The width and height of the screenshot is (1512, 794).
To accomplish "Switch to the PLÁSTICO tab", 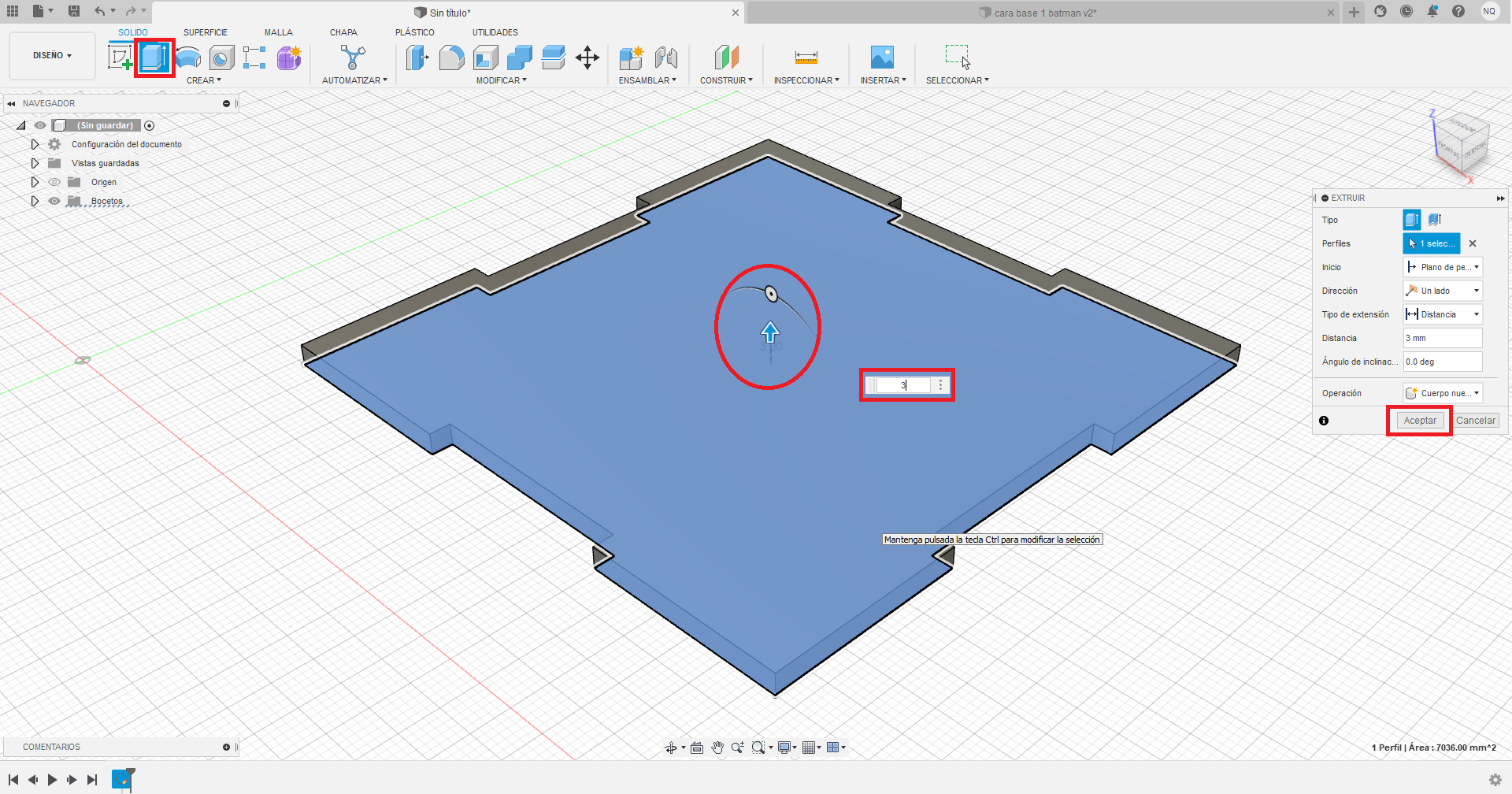I will 415,32.
